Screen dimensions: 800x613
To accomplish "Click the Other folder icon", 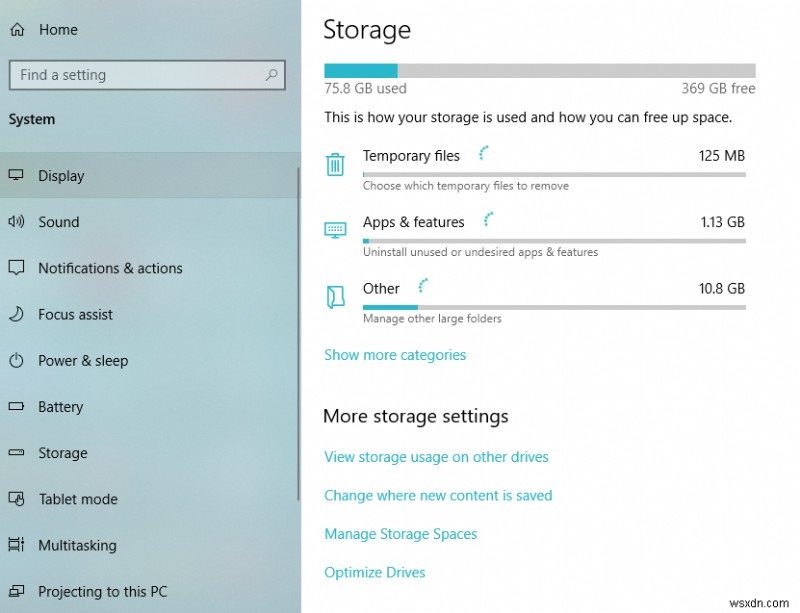I will [x=335, y=296].
